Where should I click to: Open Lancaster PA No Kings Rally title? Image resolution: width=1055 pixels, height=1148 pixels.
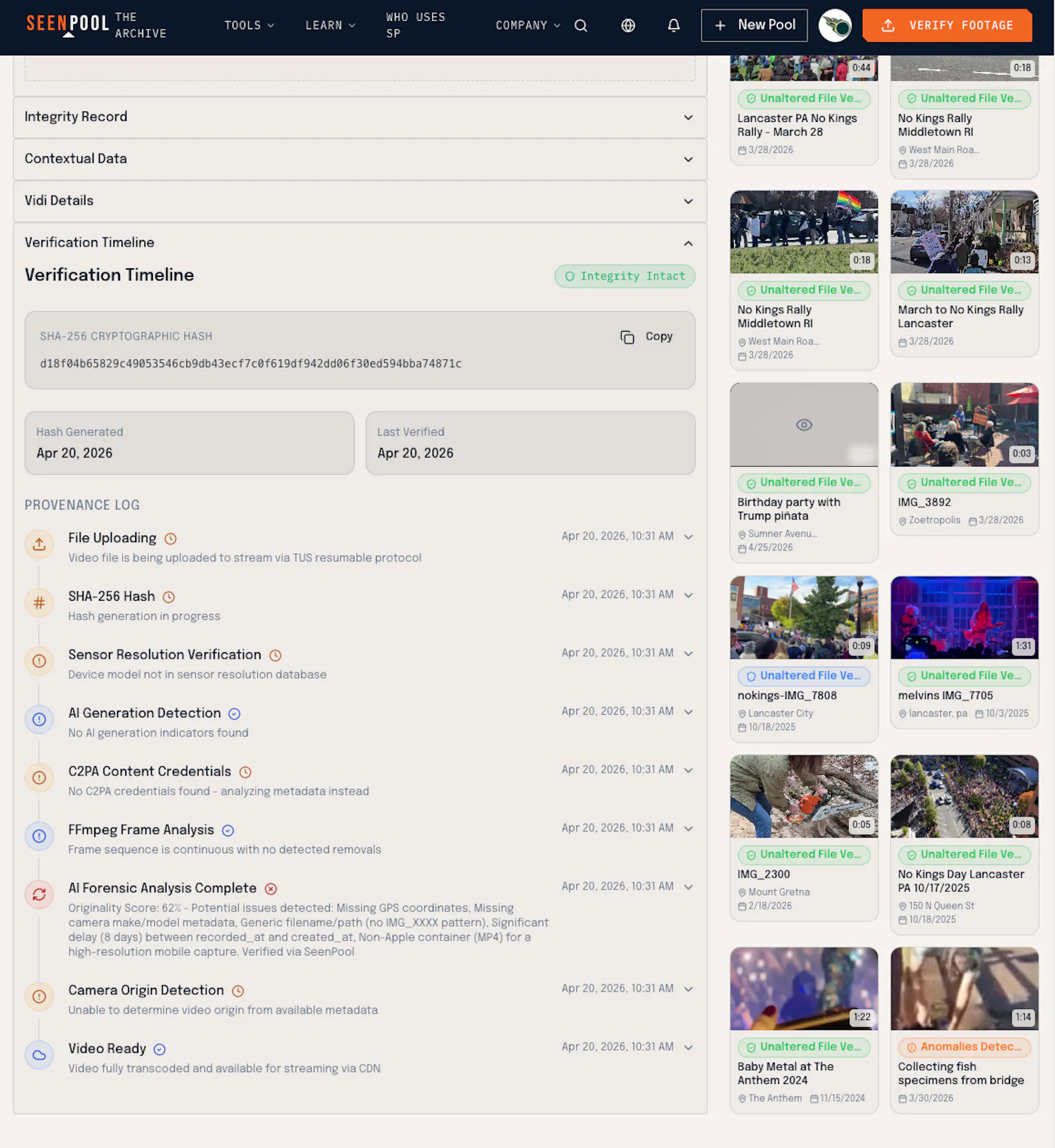point(797,125)
